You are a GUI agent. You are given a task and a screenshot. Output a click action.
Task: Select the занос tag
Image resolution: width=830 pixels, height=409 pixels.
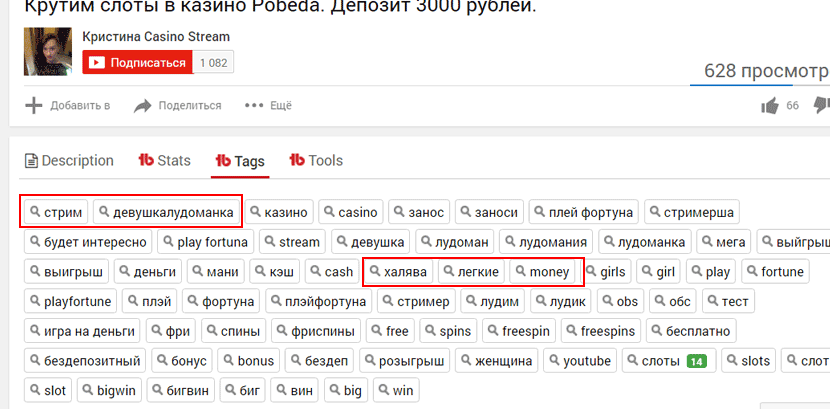tap(419, 212)
